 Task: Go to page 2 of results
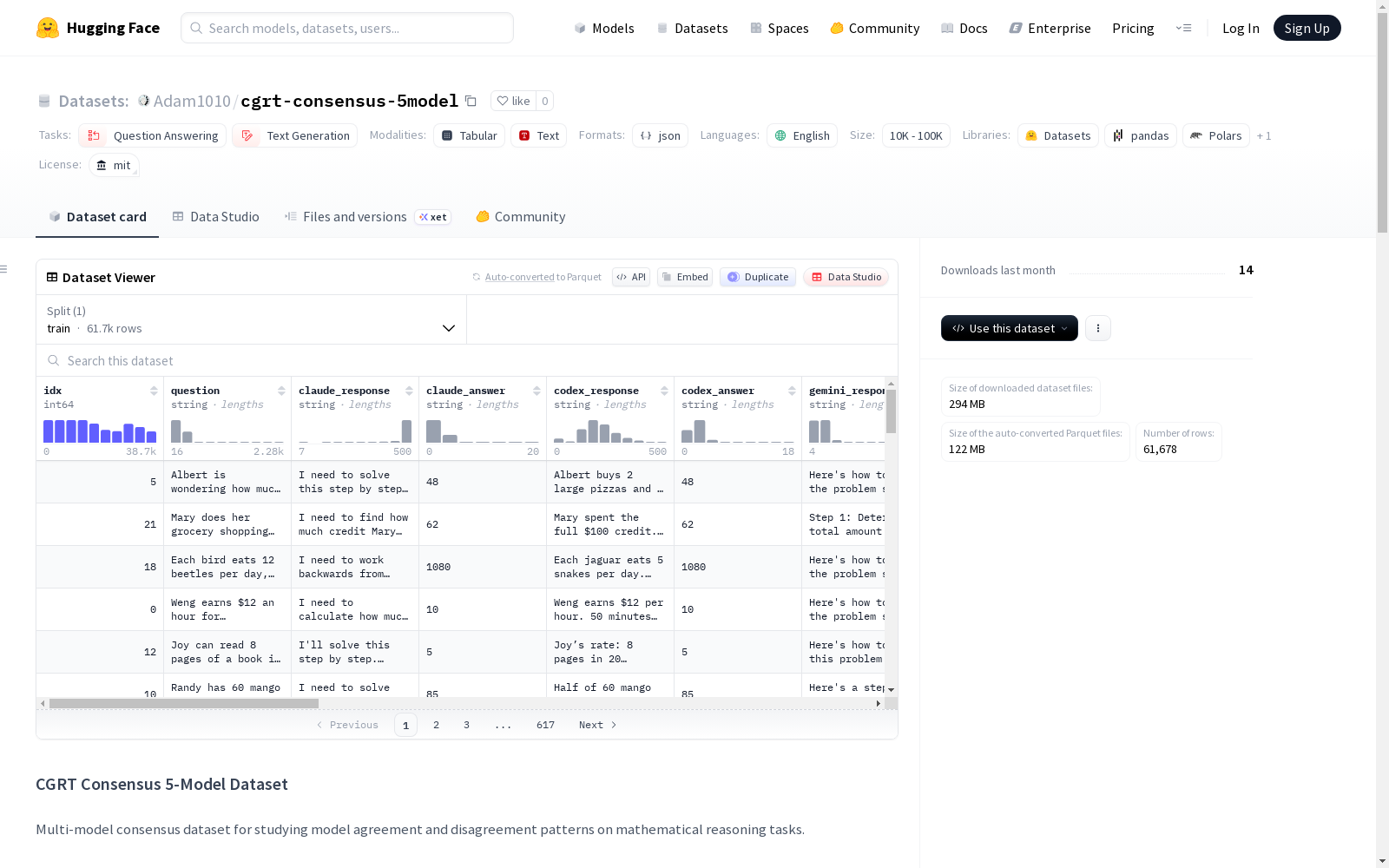(436, 725)
